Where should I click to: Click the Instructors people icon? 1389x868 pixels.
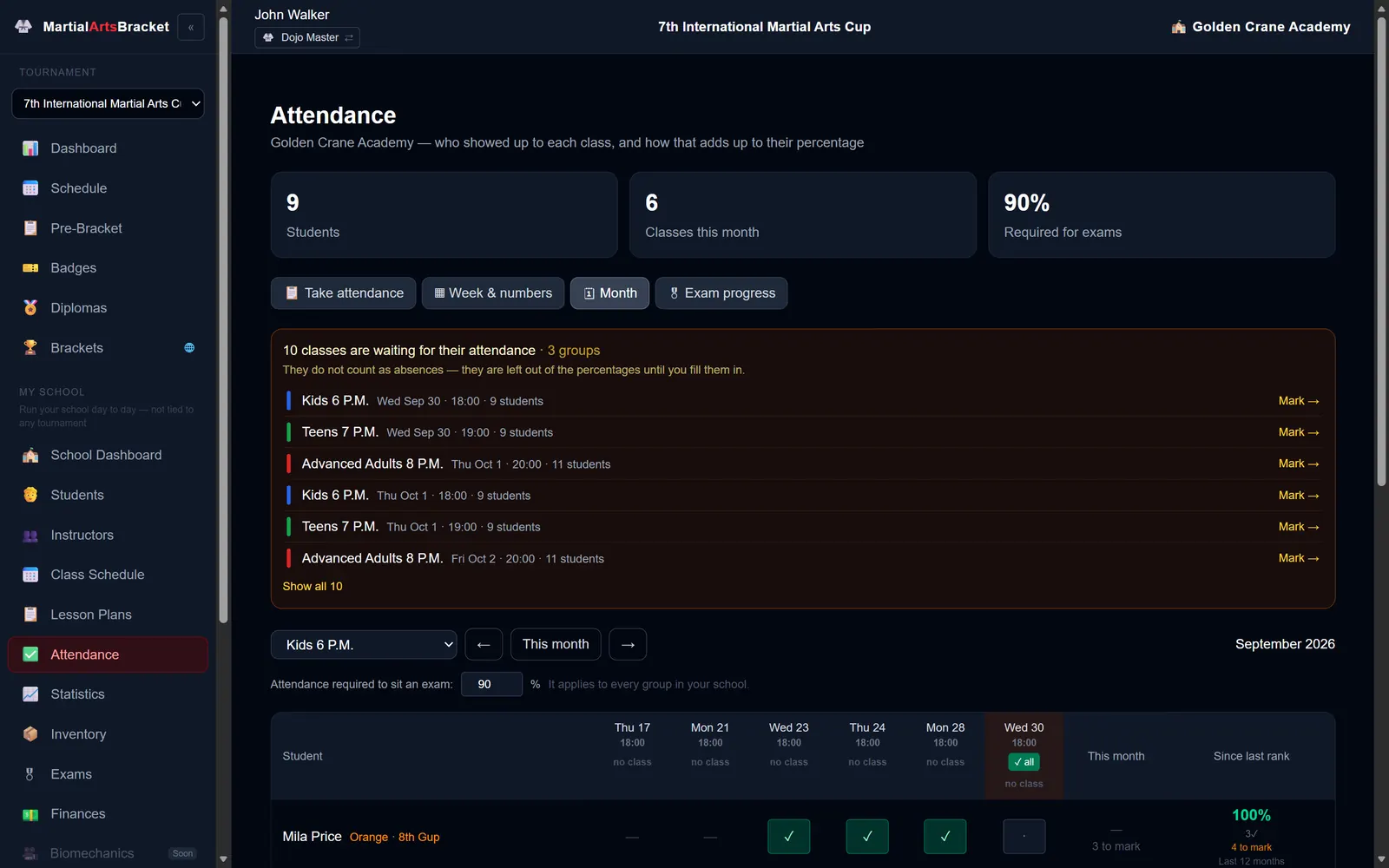pyautogui.click(x=30, y=535)
